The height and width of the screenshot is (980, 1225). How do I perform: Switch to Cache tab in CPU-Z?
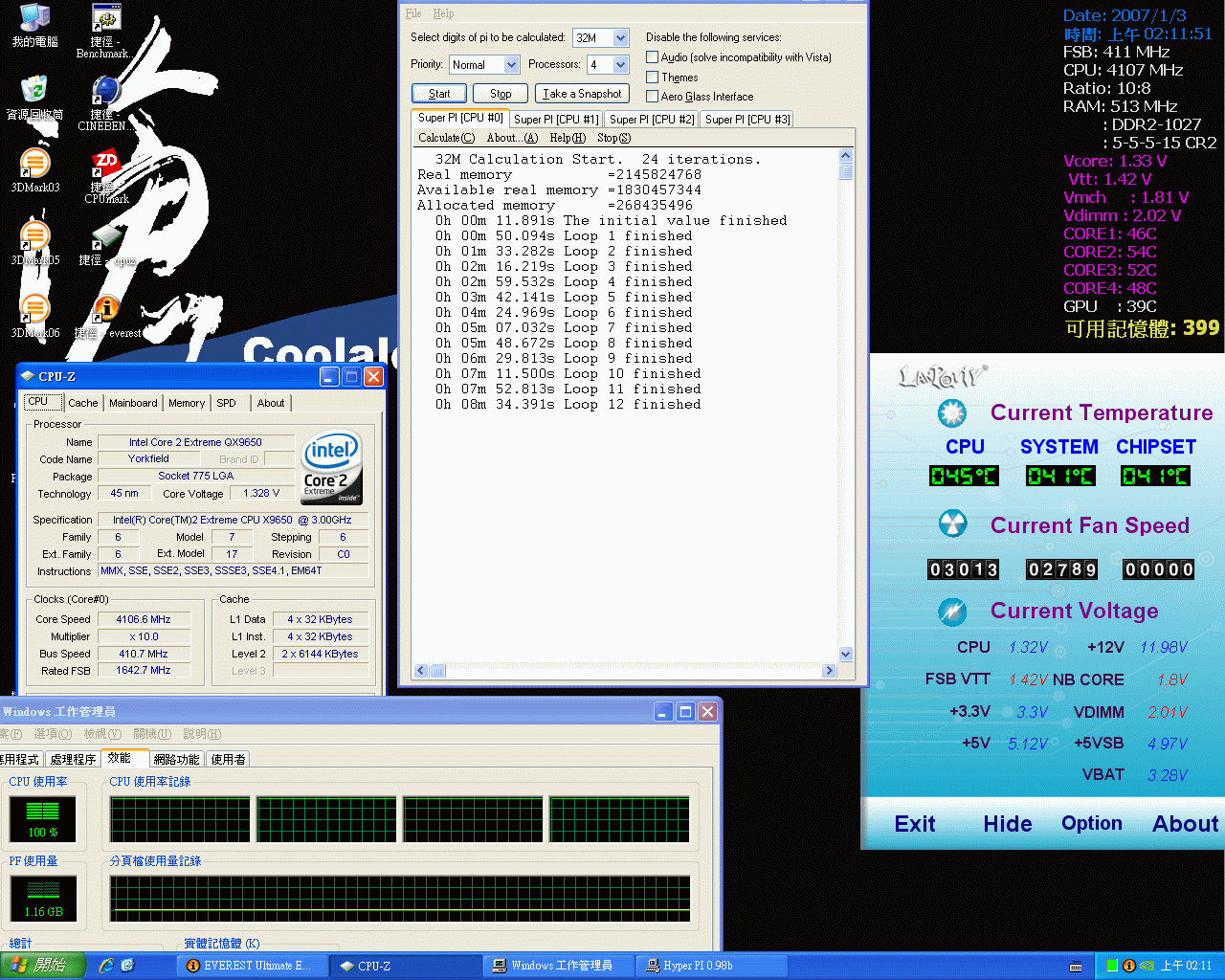coord(83,403)
